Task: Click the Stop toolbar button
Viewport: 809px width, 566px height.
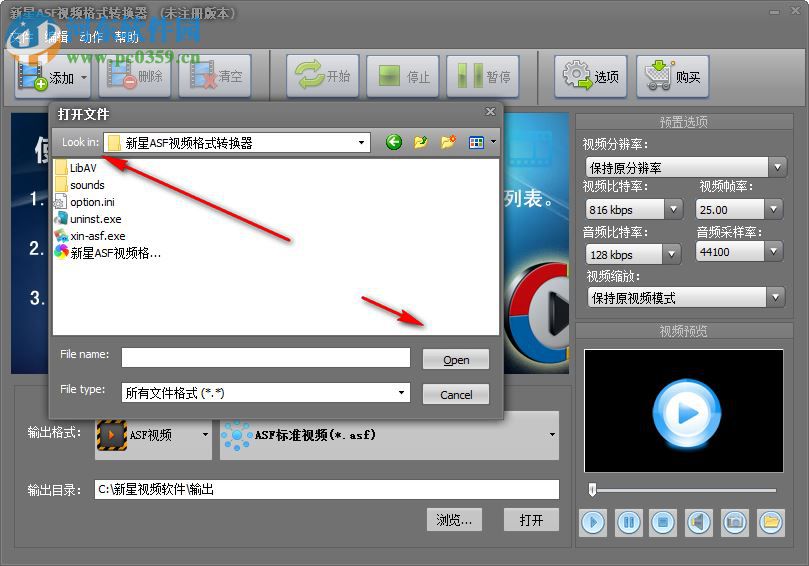Action: (402, 77)
